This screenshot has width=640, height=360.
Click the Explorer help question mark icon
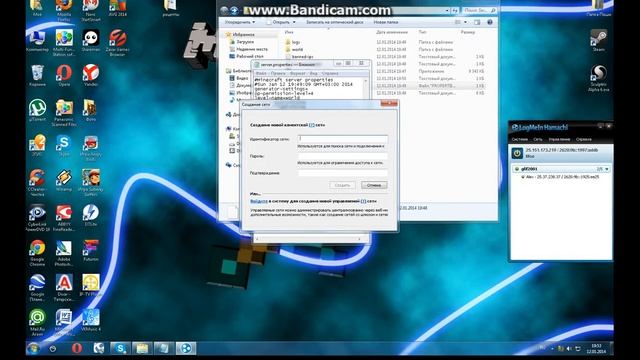(x=490, y=22)
